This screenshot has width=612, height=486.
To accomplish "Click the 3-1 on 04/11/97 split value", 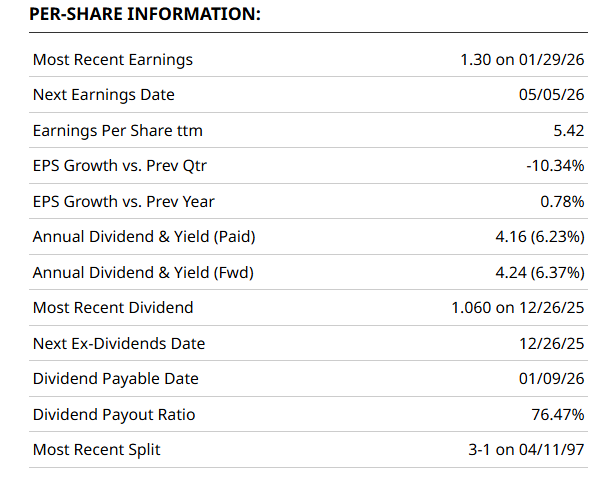I will coord(526,449).
